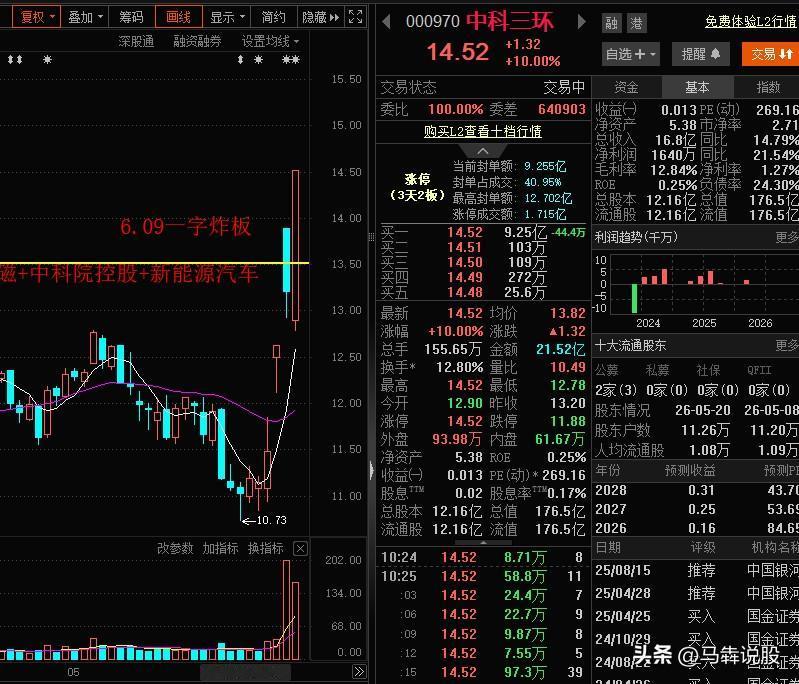
Task: Click the 港 Hong Kong connect badge
Action: (635, 23)
